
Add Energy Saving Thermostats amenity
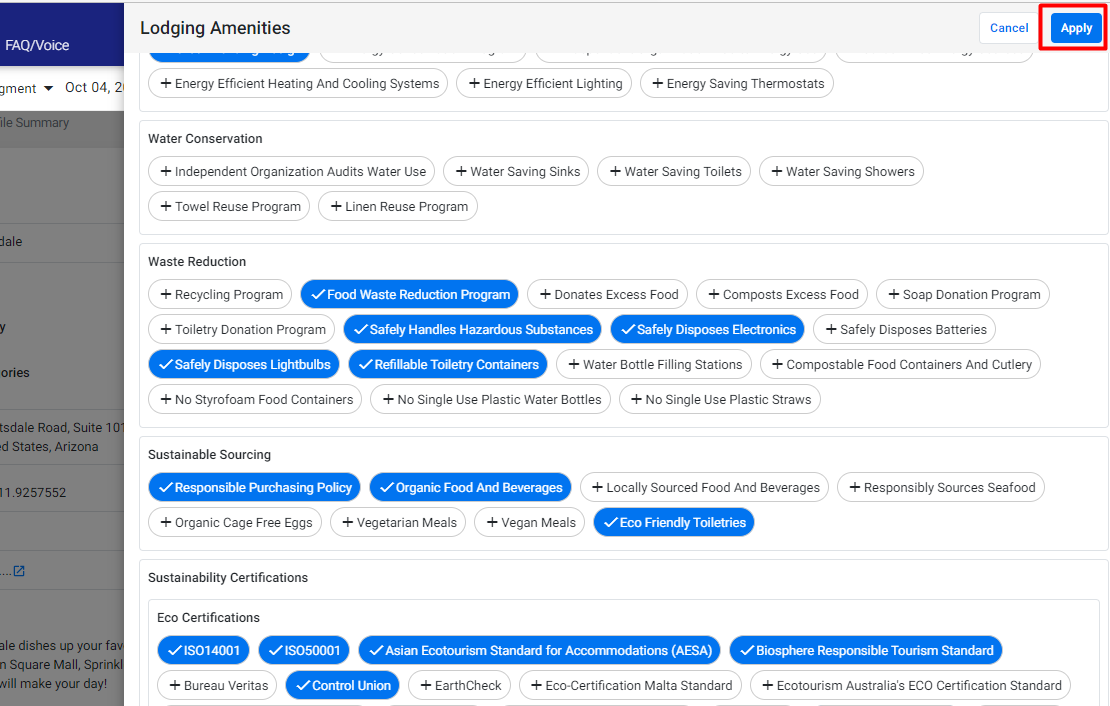(x=737, y=84)
